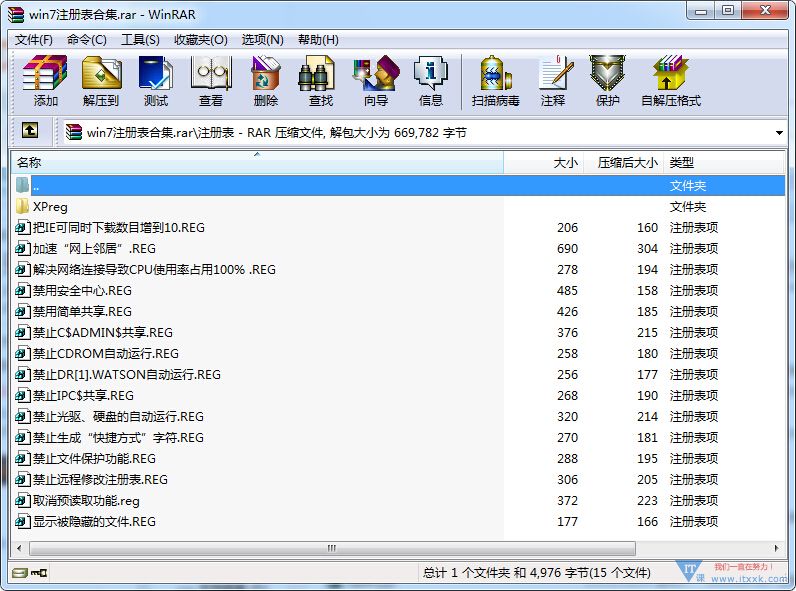
Task: Sort by 名称 column header
Action: click(x=257, y=162)
